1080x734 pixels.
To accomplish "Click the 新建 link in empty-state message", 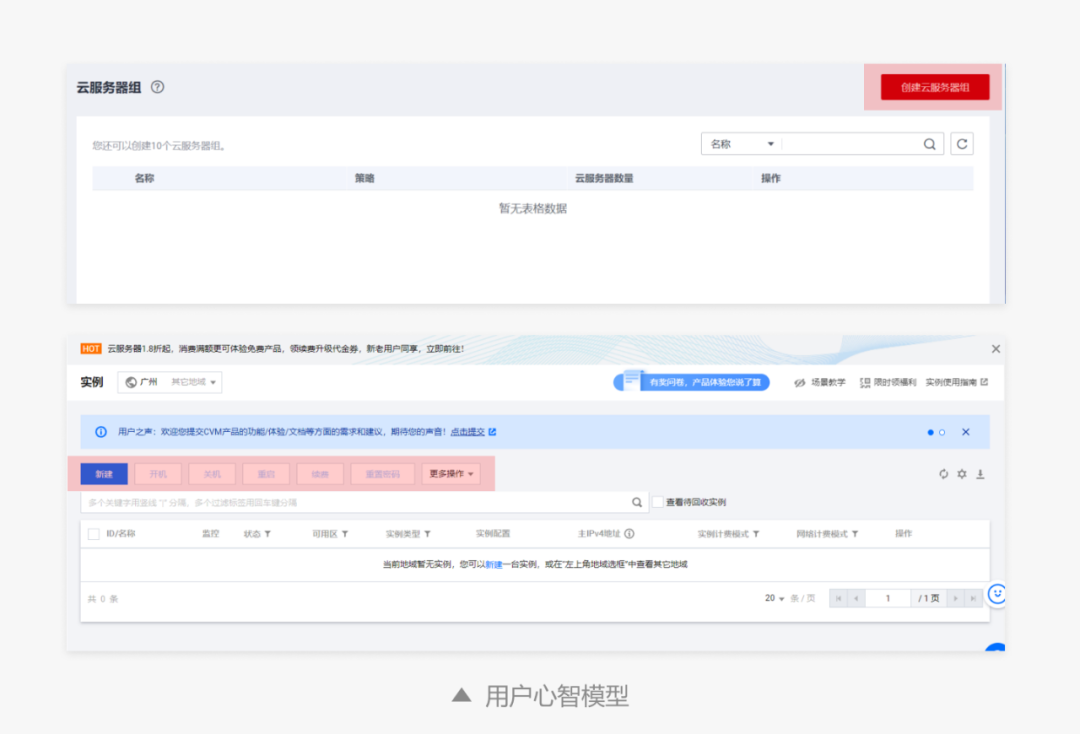I will pyautogui.click(x=494, y=565).
